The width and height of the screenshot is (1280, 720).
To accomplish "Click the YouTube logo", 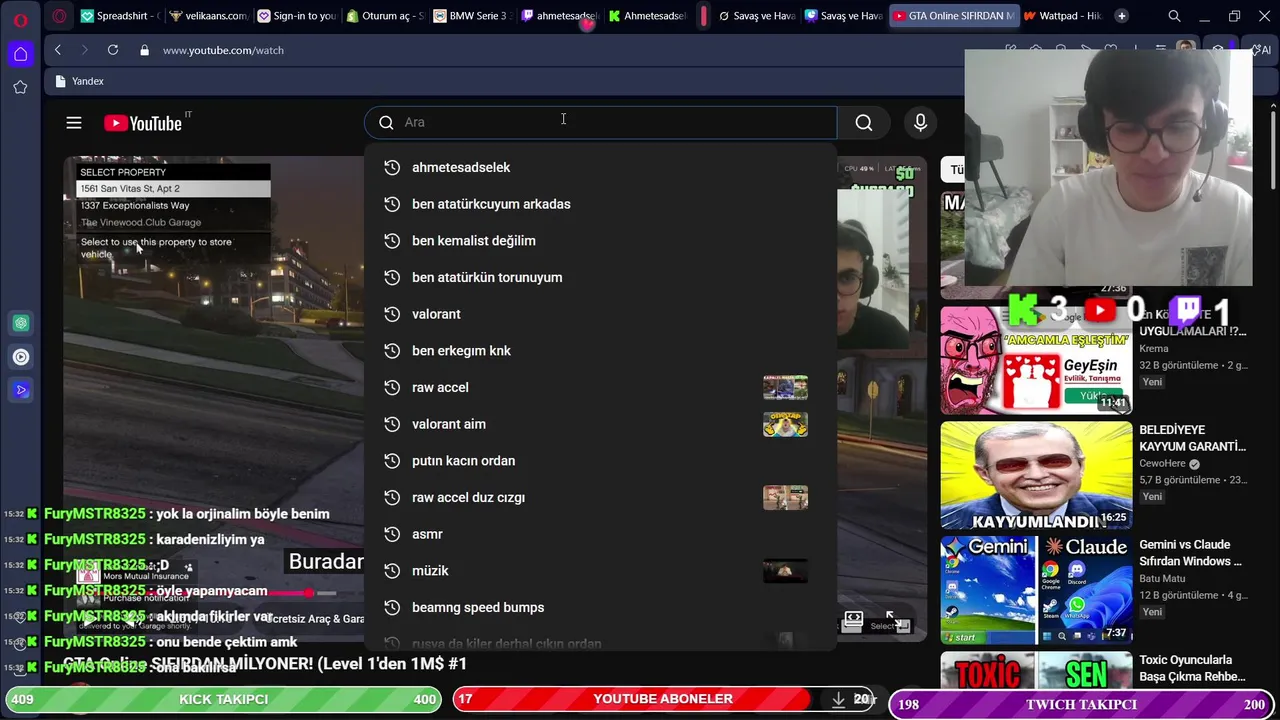I will 143,123.
